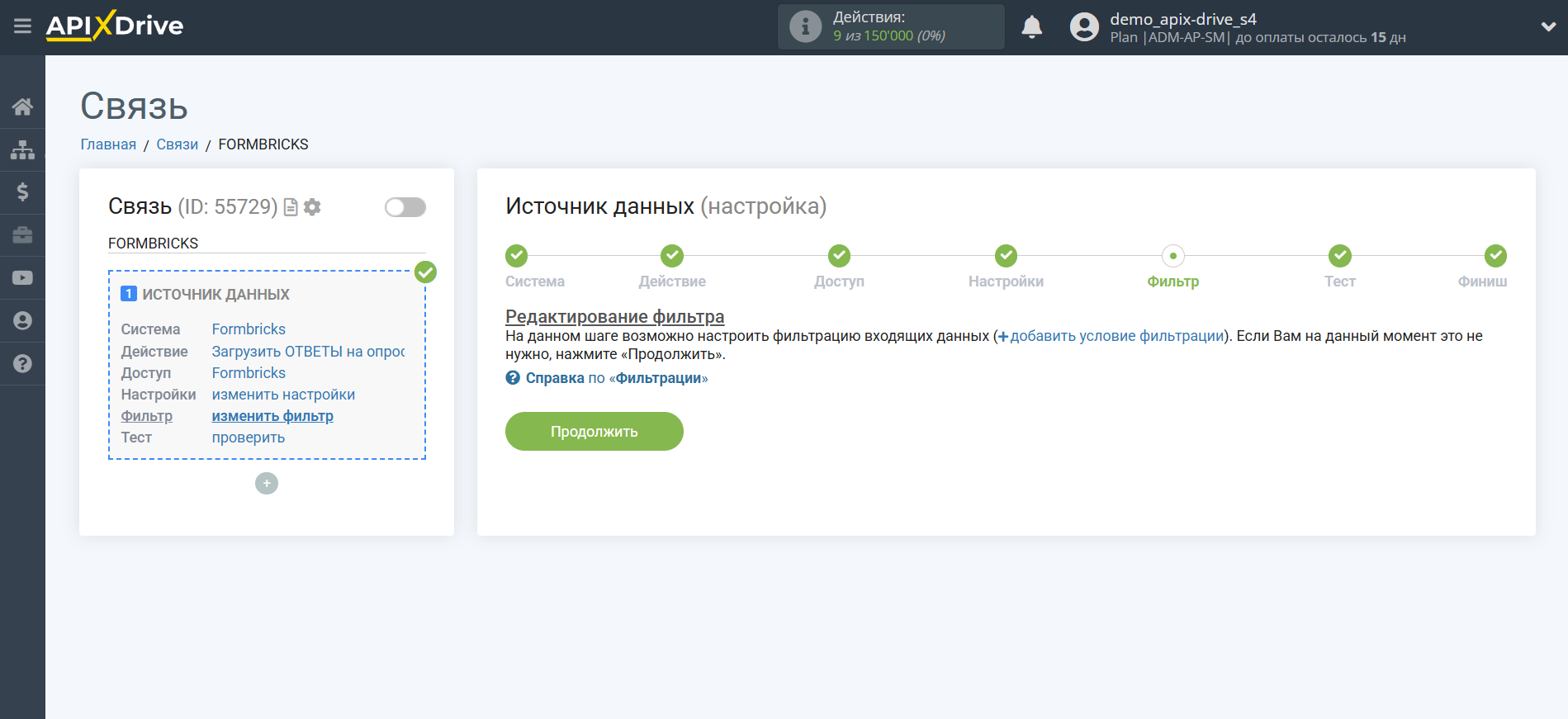Open the briefcase sidebar icon
This screenshot has height=719, width=1568.
point(22,235)
